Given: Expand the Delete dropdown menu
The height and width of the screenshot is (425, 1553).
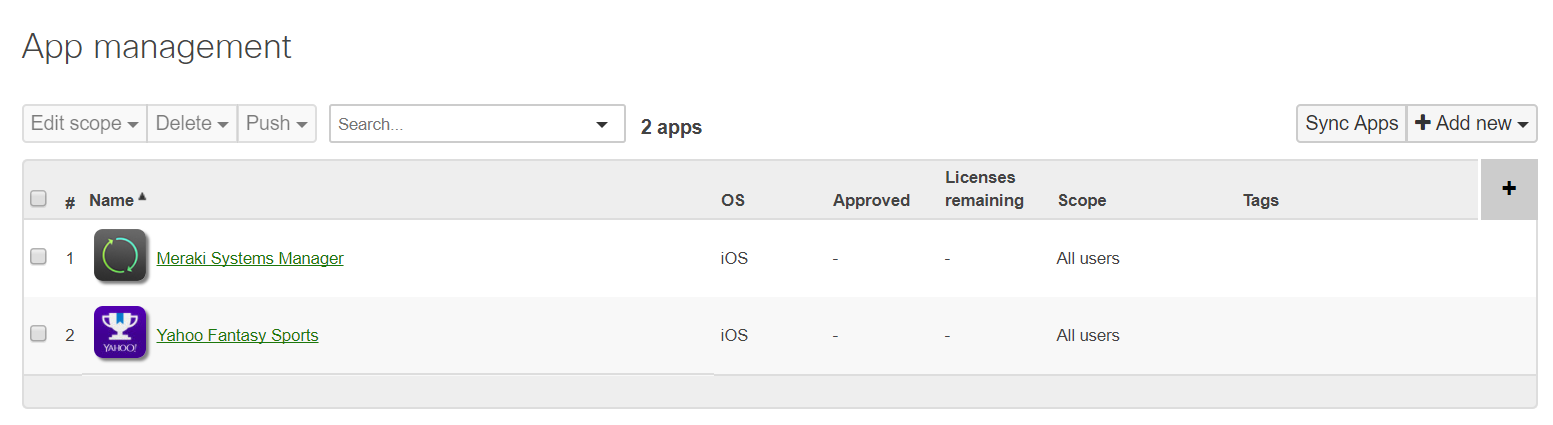Looking at the screenshot, I should [x=192, y=123].
